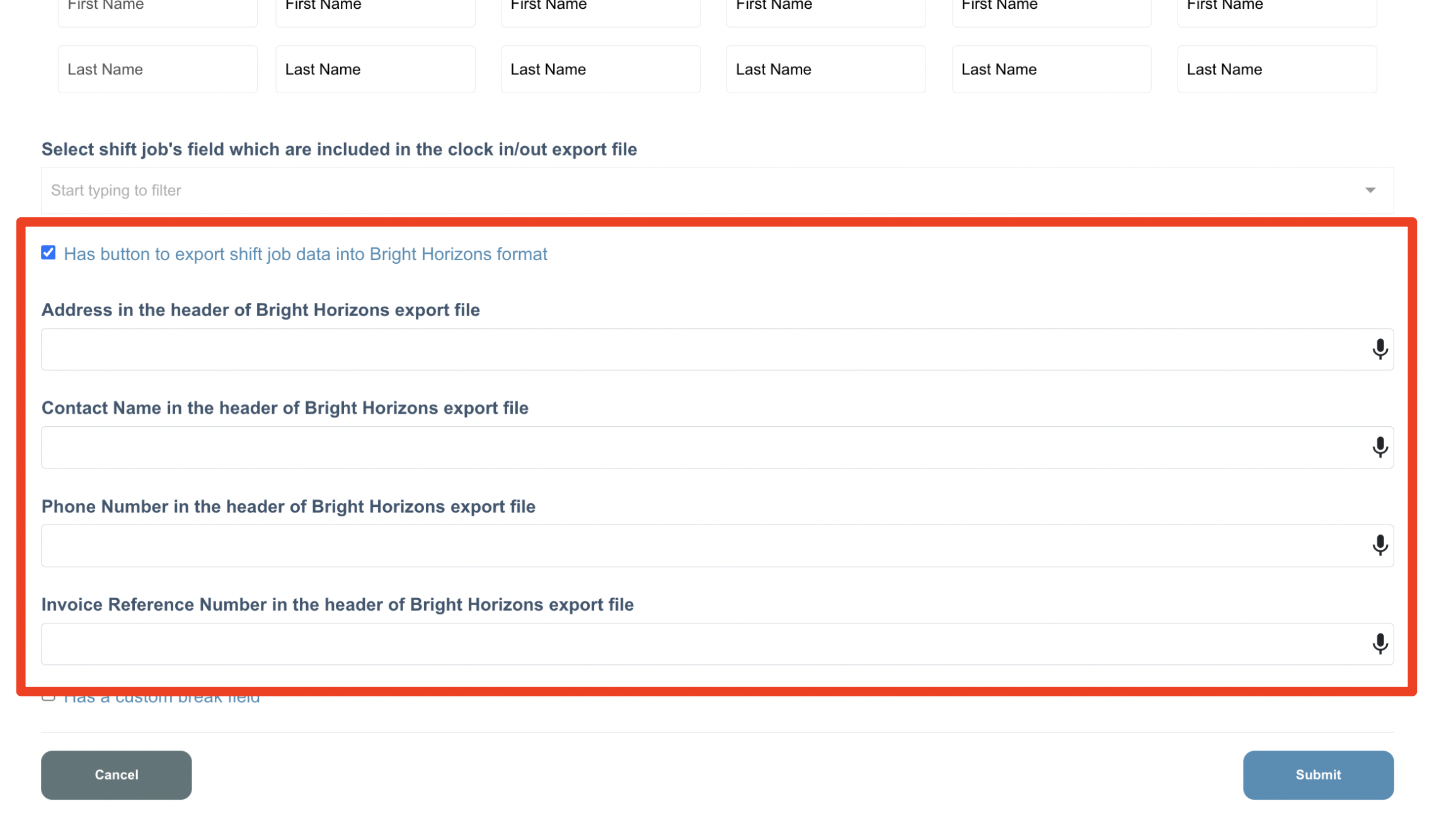Focus the Invoice Reference Number input field
The height and width of the screenshot is (840, 1439).
click(717, 644)
